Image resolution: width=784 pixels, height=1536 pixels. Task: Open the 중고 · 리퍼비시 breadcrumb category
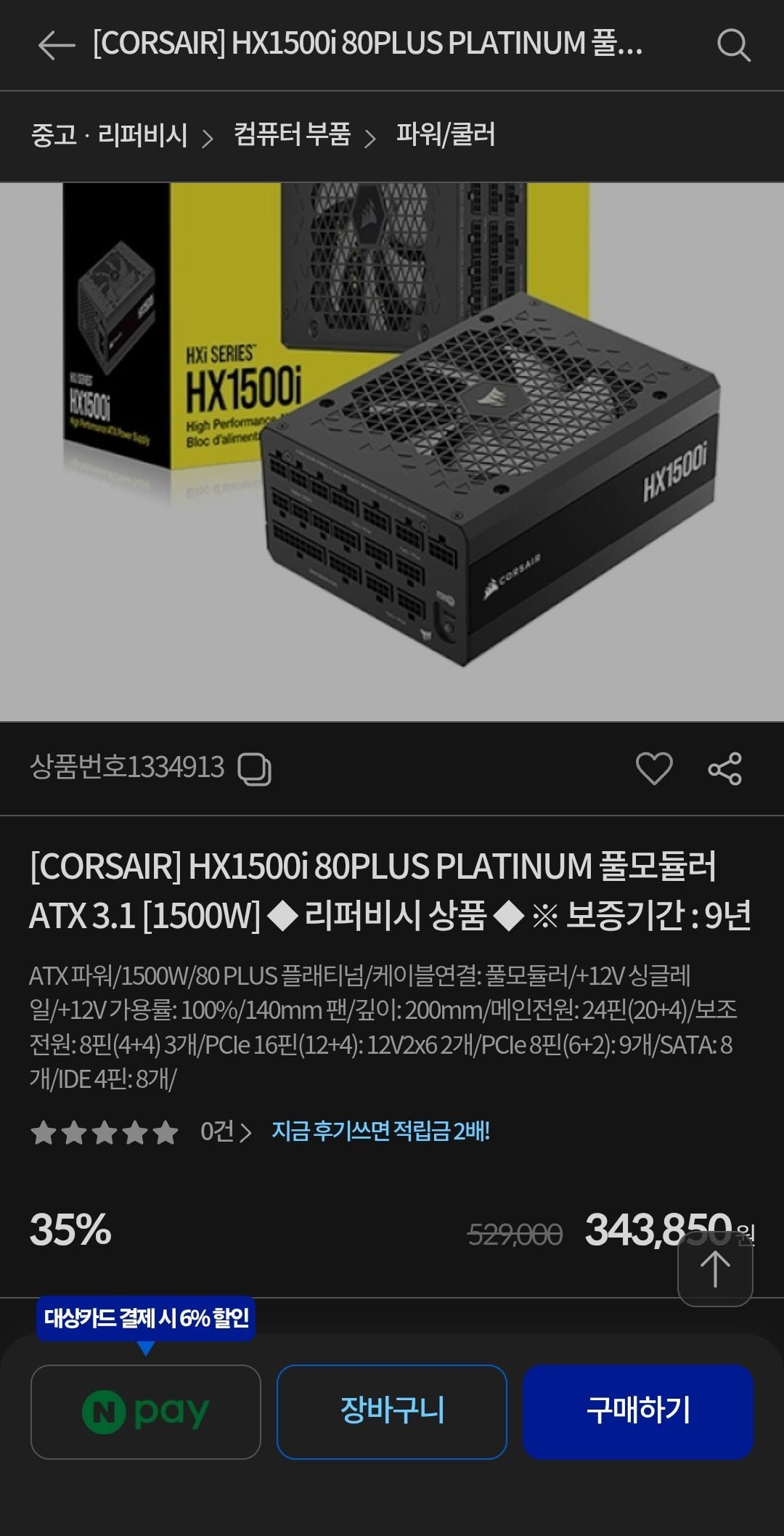tap(109, 135)
